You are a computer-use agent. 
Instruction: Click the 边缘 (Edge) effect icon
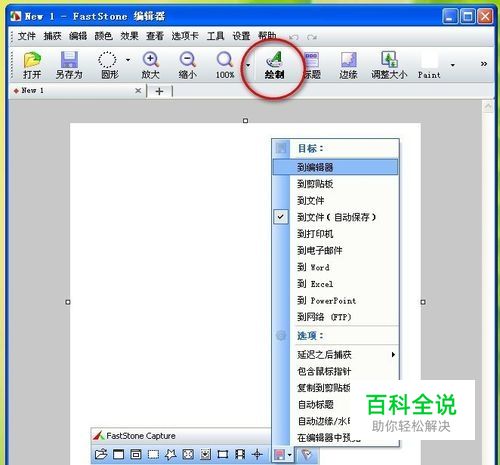point(348,65)
